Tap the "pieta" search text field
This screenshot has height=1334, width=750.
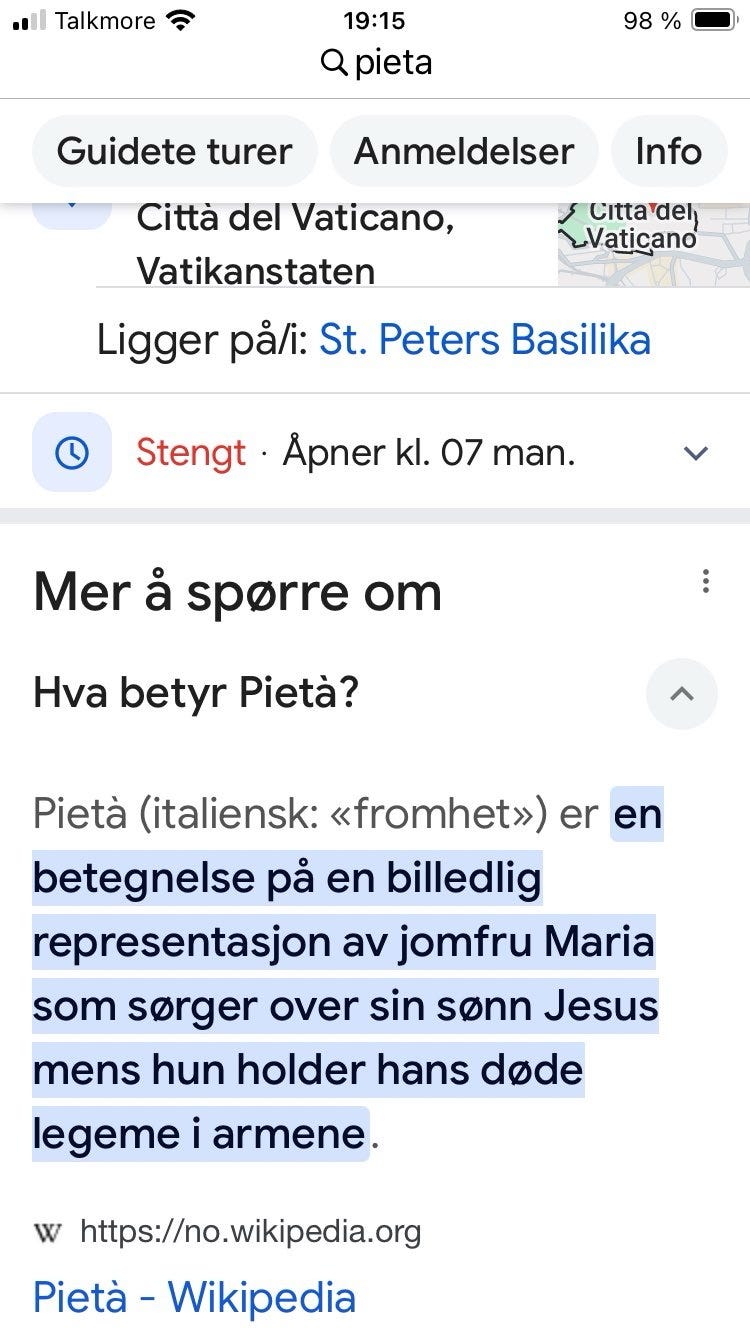tap(393, 63)
